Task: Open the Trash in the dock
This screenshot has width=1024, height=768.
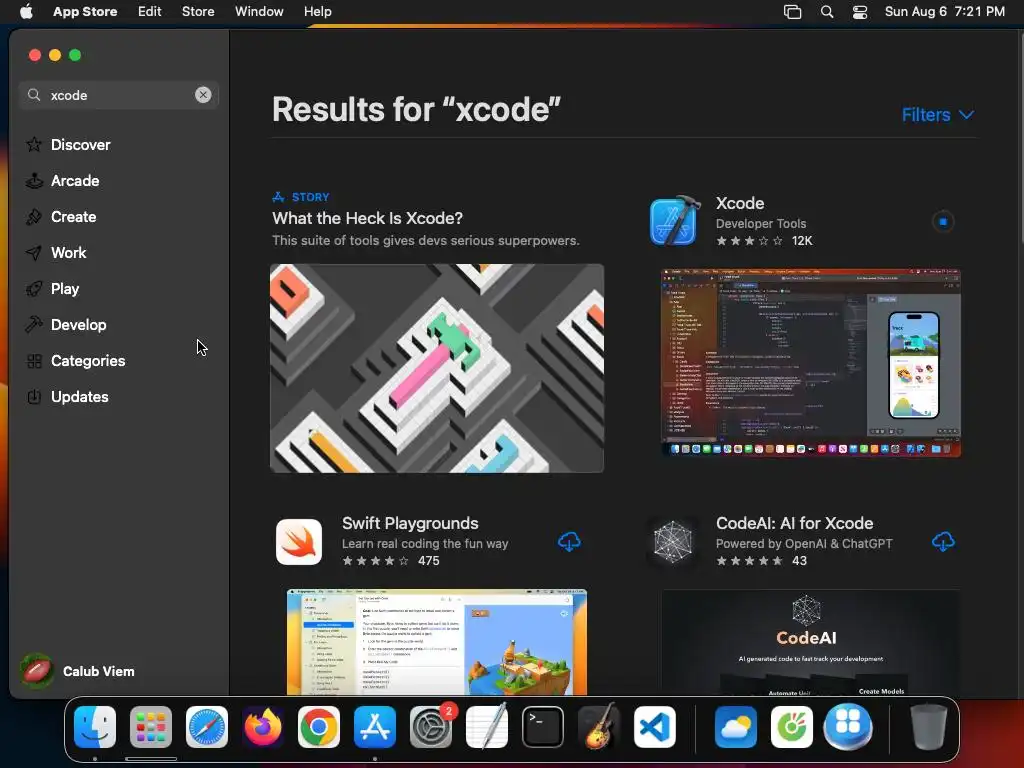Action: (x=929, y=727)
